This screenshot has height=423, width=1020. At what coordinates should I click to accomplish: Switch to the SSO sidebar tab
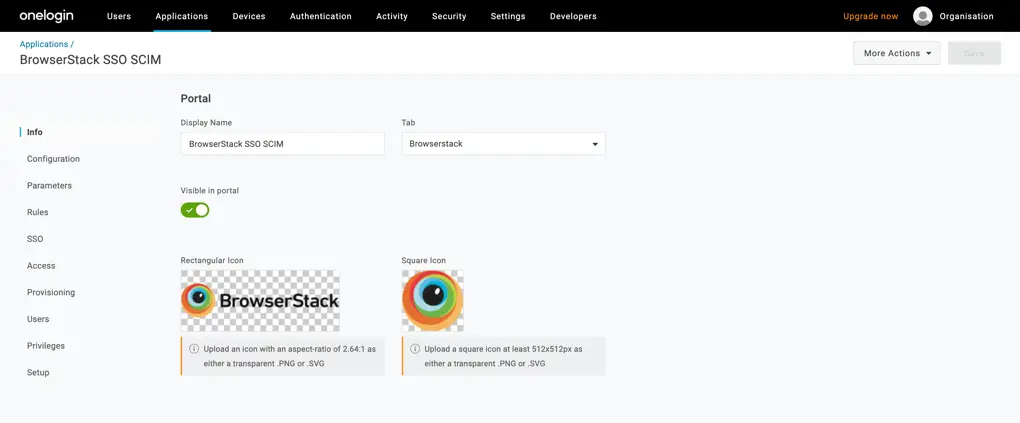(x=35, y=239)
